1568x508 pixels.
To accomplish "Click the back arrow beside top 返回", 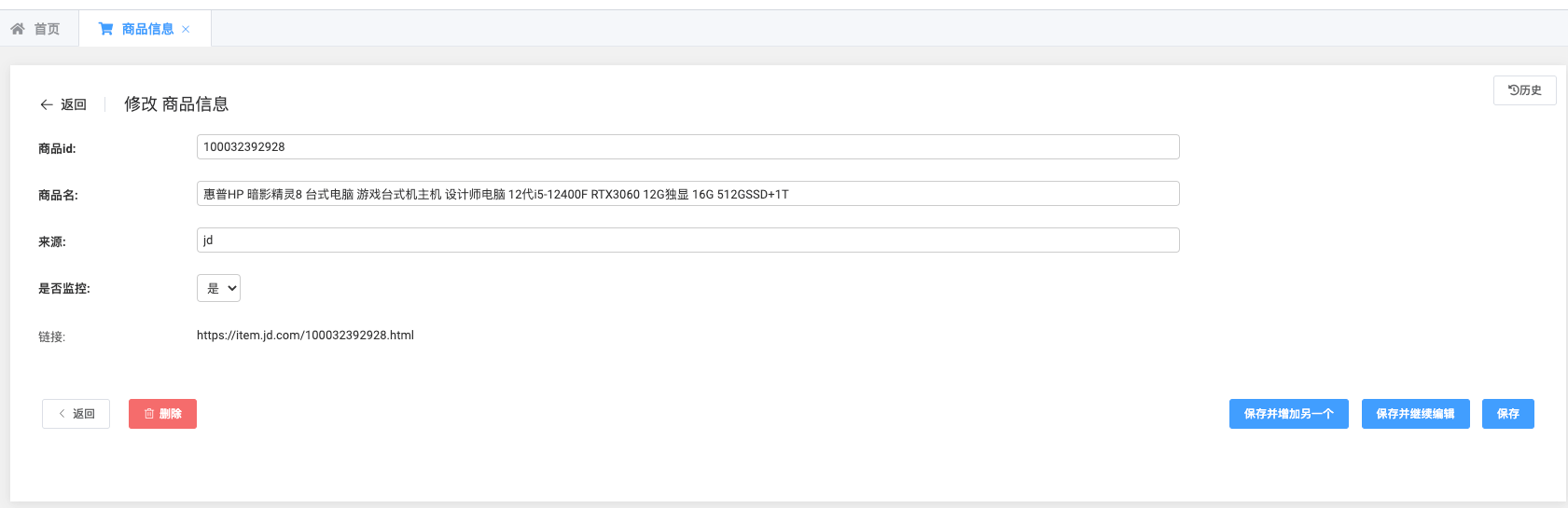I will pos(46,104).
